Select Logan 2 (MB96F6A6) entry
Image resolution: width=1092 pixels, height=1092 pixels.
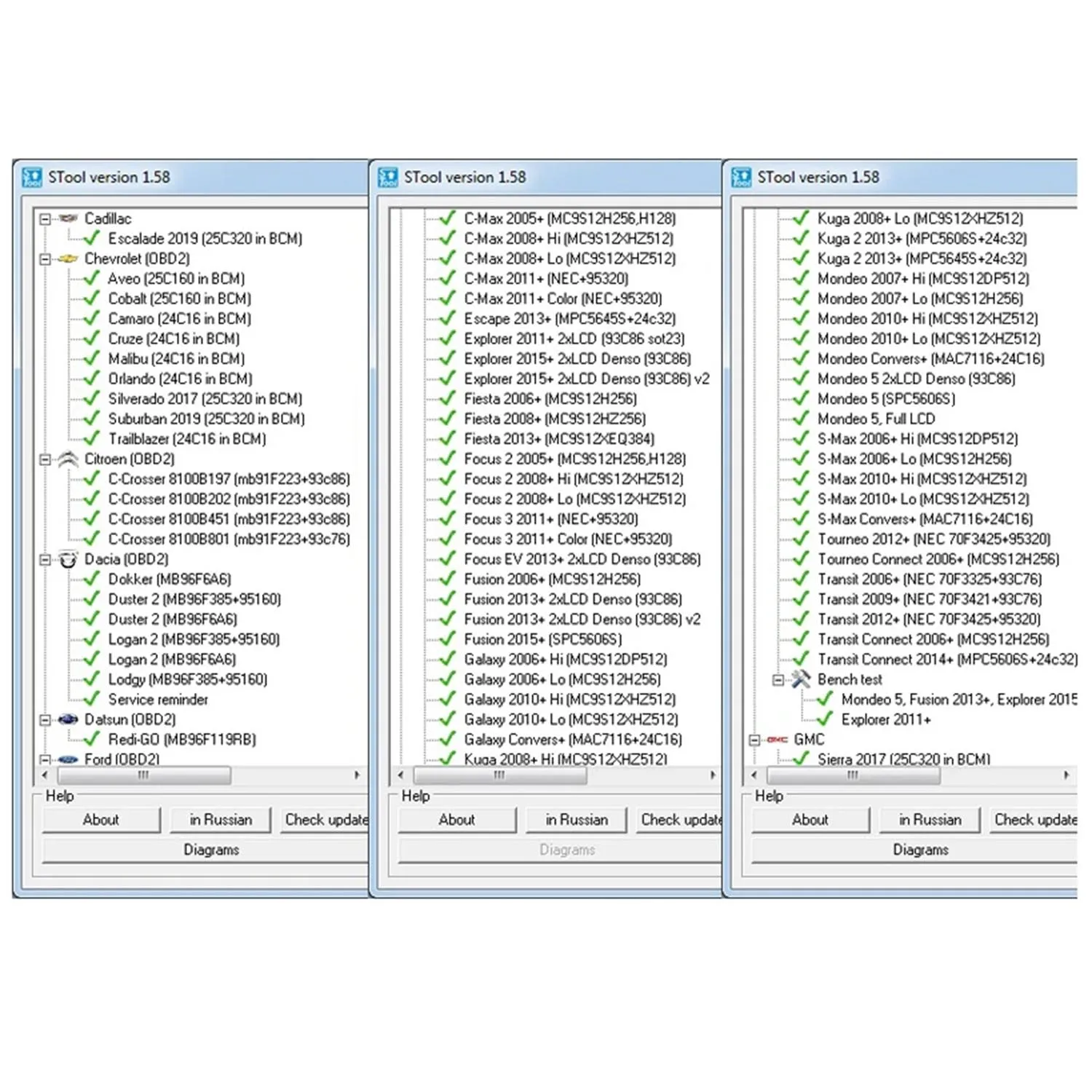click(172, 660)
